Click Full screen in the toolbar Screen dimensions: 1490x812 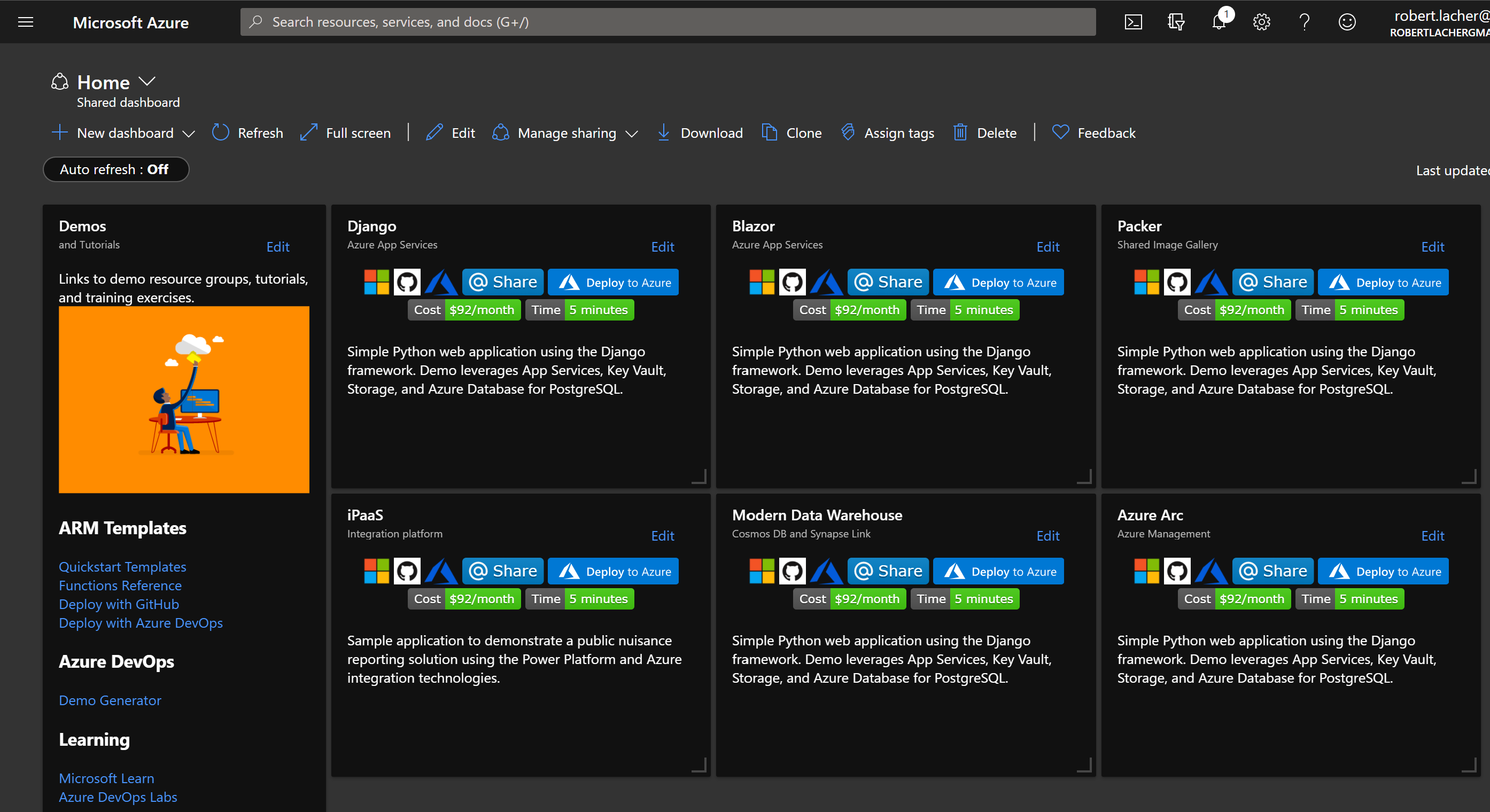click(346, 133)
